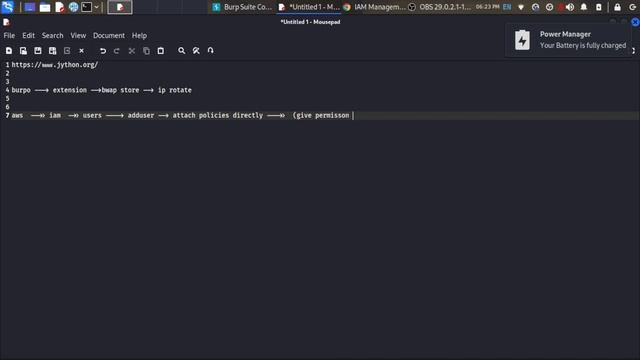
Task: Click the Find and Replace toolbar icon
Action: [196, 51]
